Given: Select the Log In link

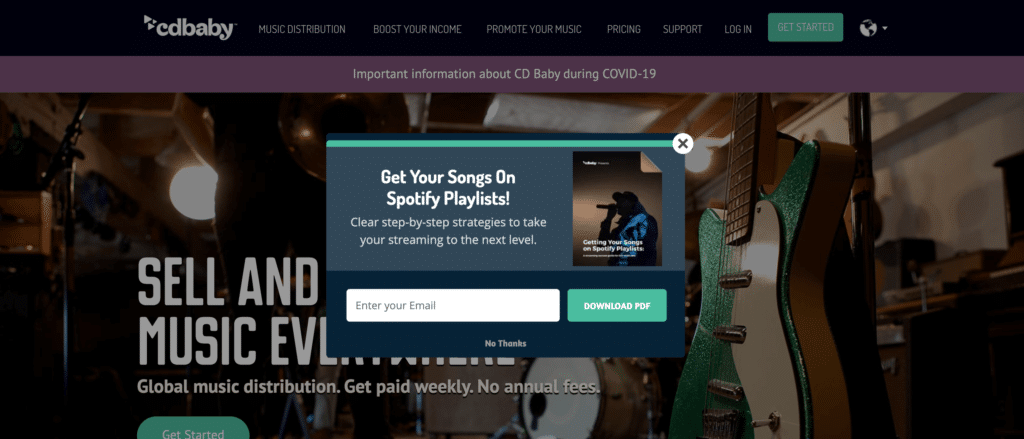Looking at the screenshot, I should (738, 29).
